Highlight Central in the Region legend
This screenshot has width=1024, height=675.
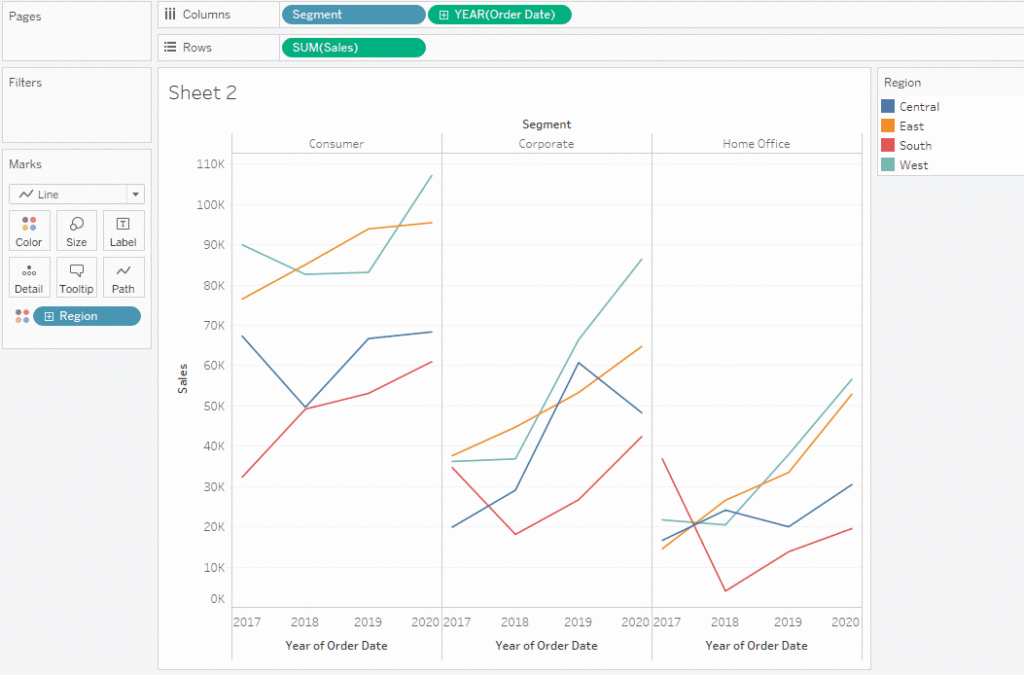tap(919, 106)
